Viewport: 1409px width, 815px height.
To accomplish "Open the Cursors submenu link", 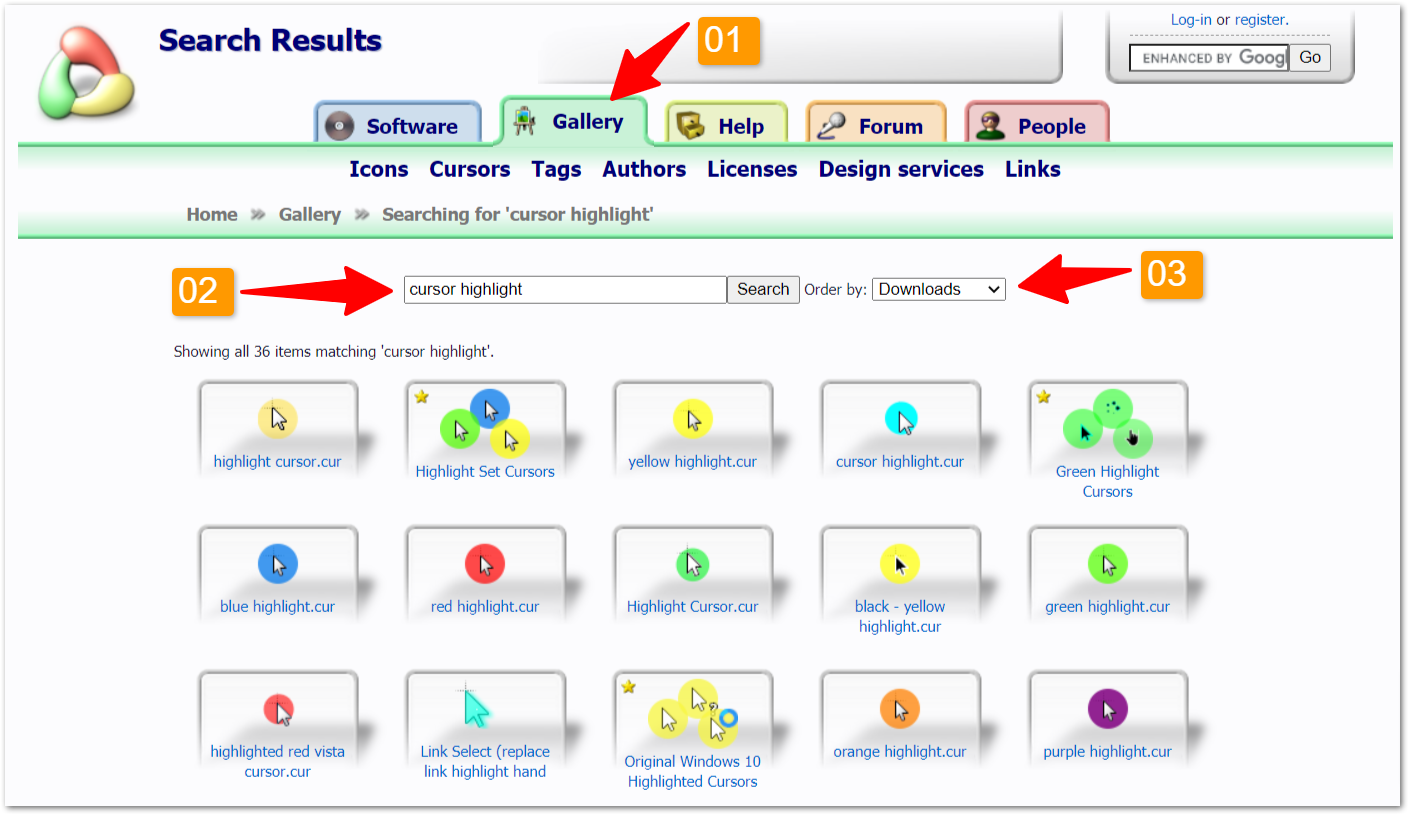I will tap(470, 169).
